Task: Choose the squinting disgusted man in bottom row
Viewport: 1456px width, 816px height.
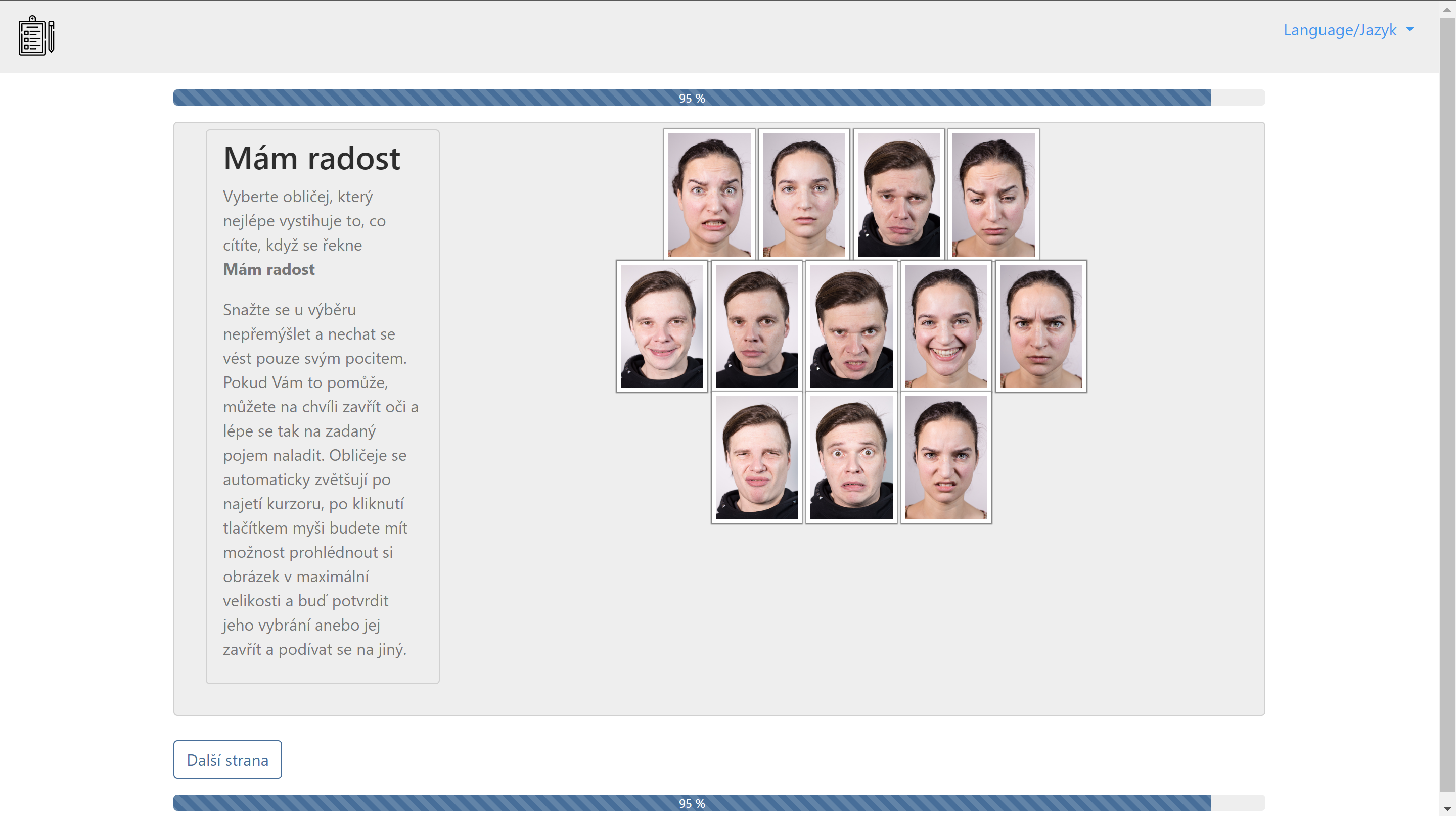Action: tap(756, 457)
